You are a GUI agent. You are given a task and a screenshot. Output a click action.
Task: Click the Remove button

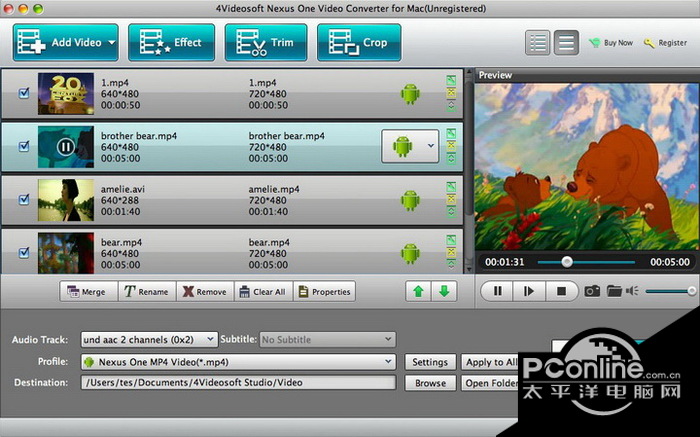pos(205,291)
